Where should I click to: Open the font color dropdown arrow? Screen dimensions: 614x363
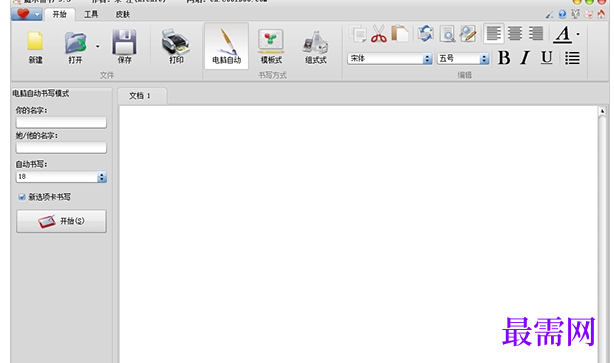(x=578, y=34)
